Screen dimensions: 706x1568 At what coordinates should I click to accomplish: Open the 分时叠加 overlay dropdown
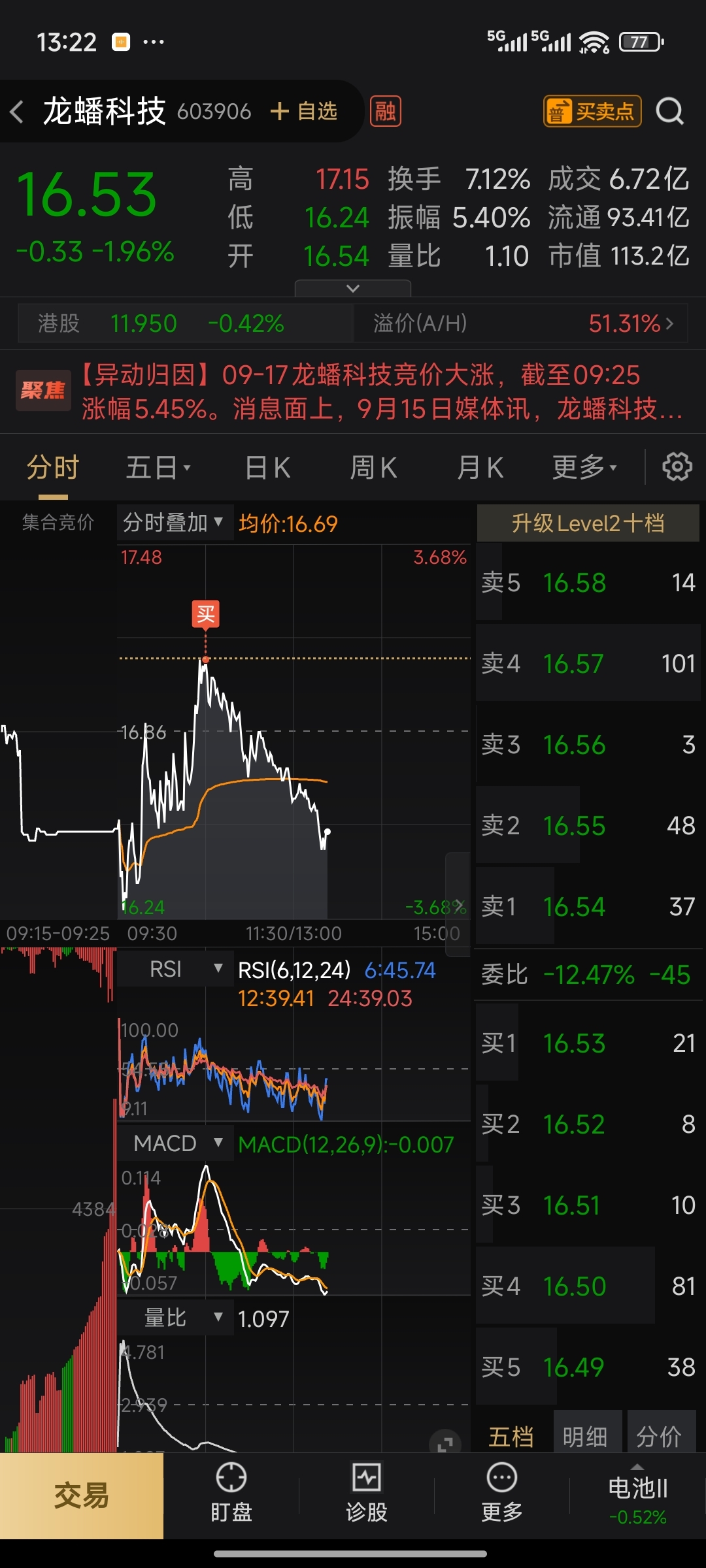coord(175,523)
